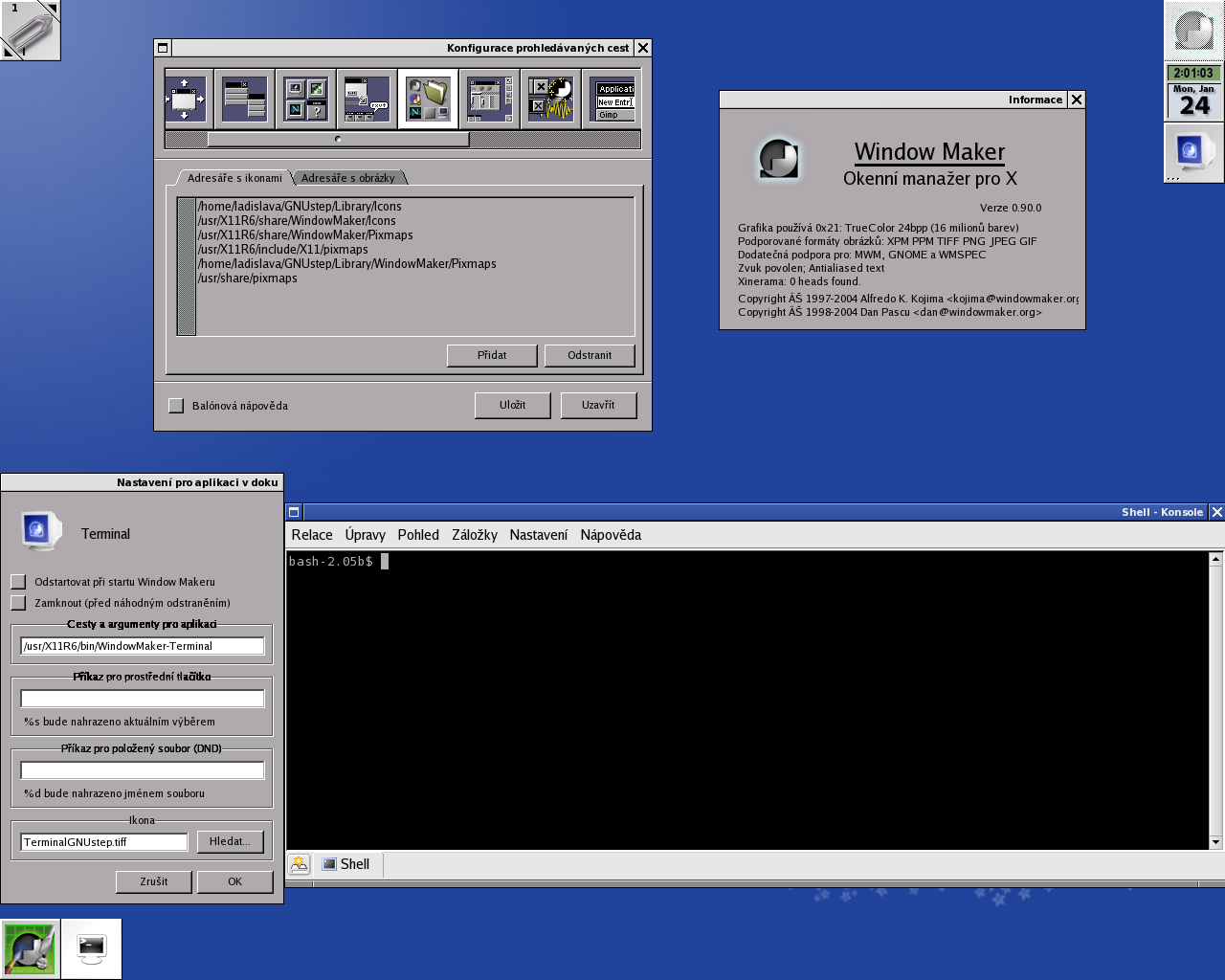Viewport: 1225px width, 980px height.
Task: Select /usr/X11R6/share/WindowMaker/Icons row
Action: (x=415, y=220)
